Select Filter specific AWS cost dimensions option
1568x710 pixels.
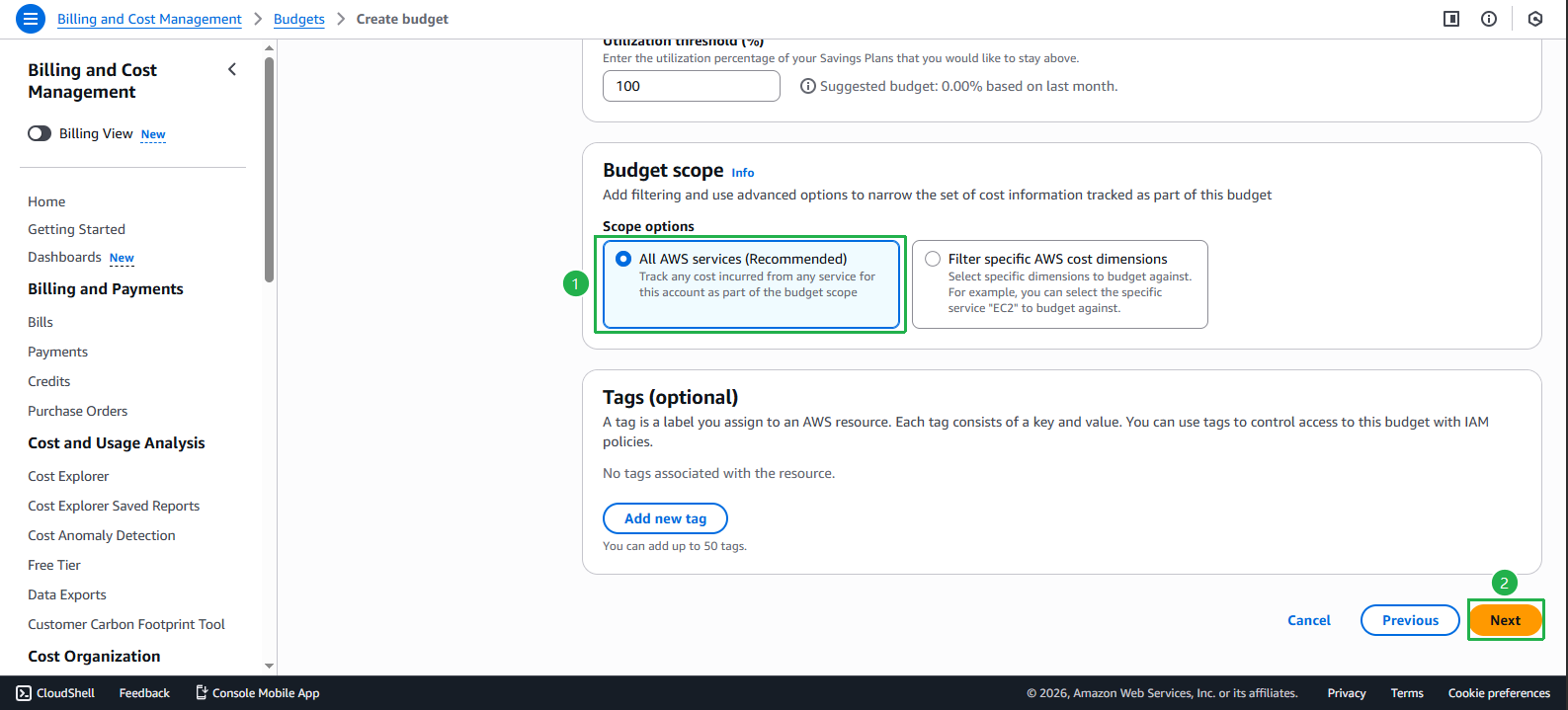click(1059, 284)
